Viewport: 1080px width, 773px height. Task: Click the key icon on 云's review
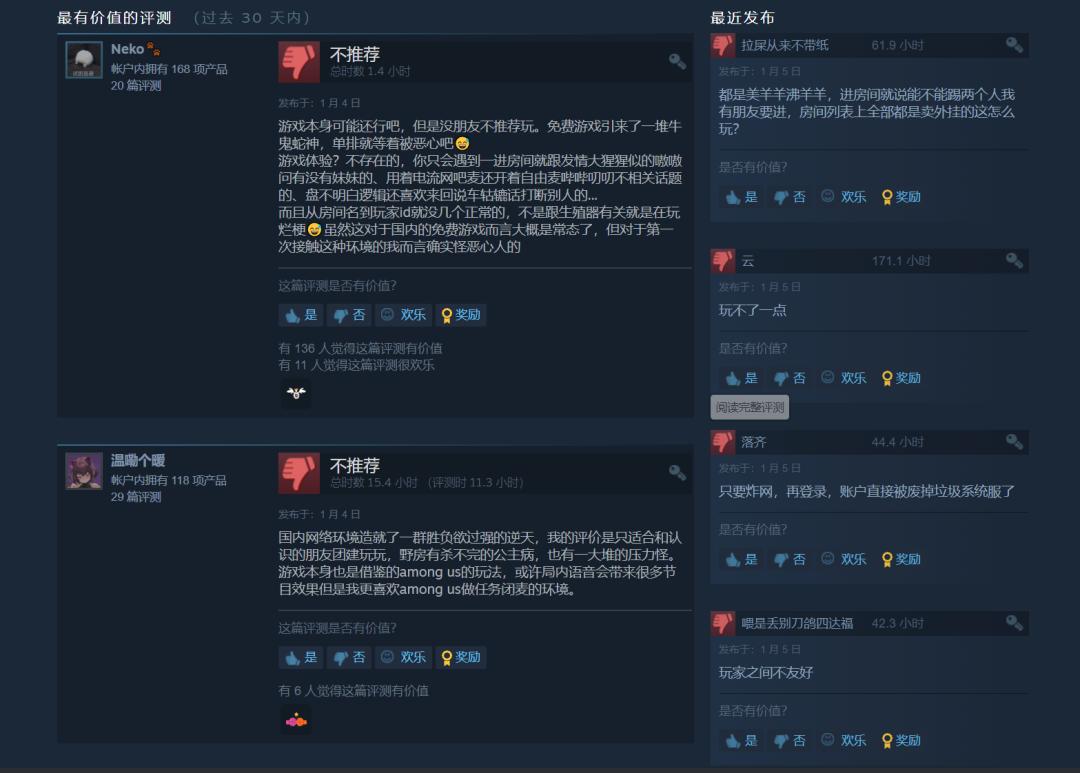[1014, 260]
